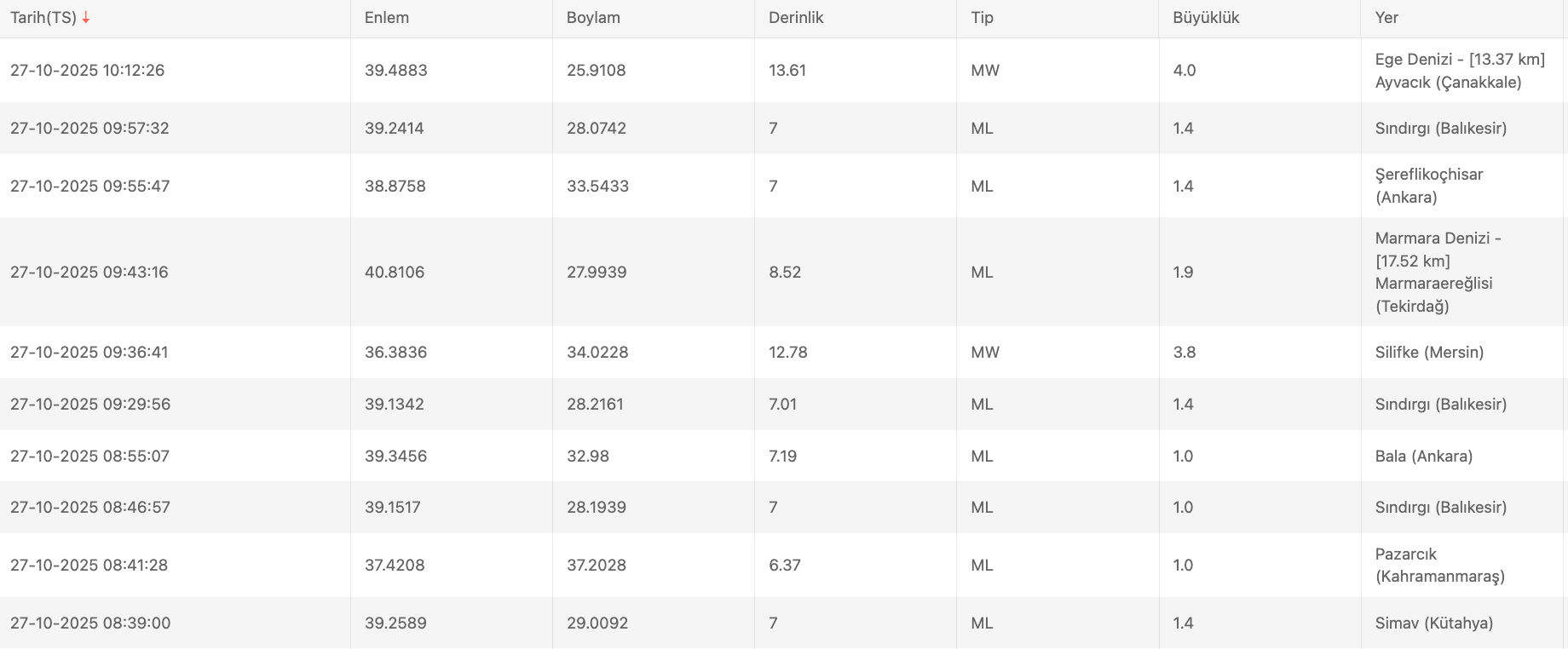Select the Pazarcık (Kahramanmaraş) location cell
1568x649 pixels.
1439,565
